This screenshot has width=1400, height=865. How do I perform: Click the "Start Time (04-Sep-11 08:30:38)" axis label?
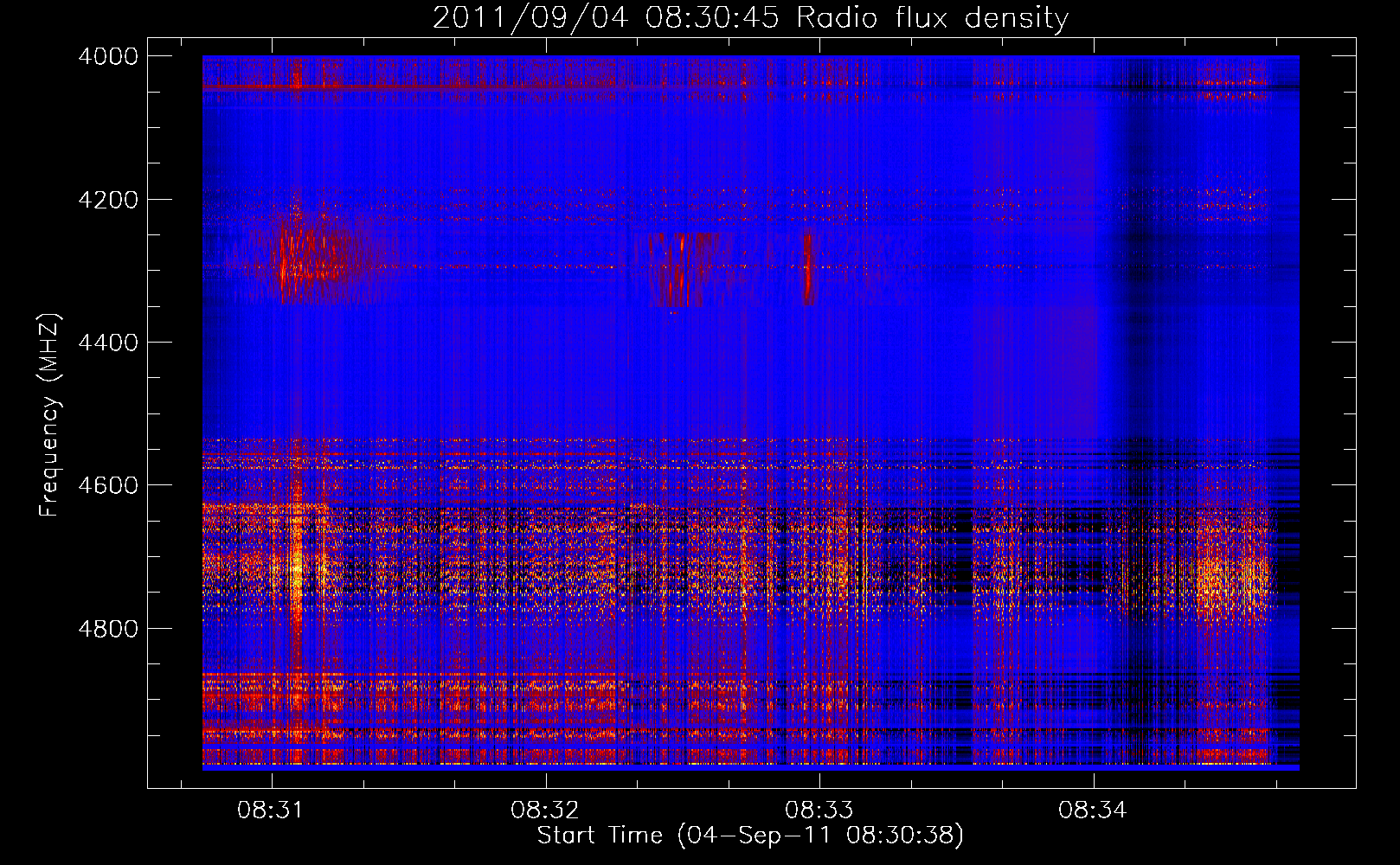(750, 836)
